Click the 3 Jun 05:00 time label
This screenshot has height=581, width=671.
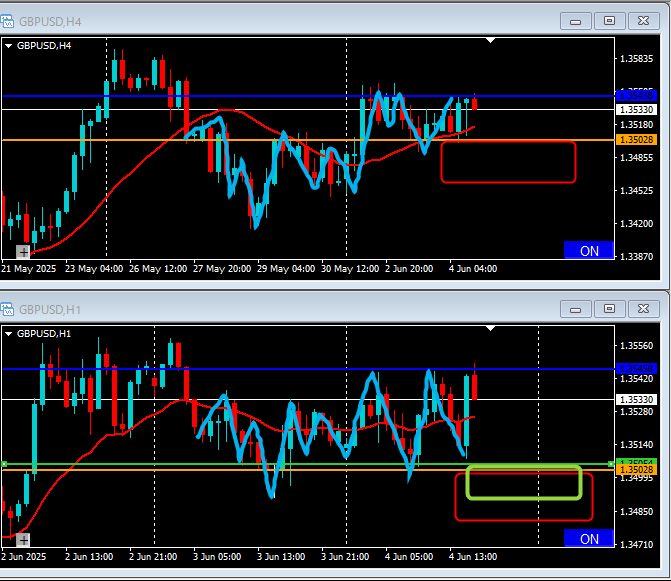tap(217, 557)
